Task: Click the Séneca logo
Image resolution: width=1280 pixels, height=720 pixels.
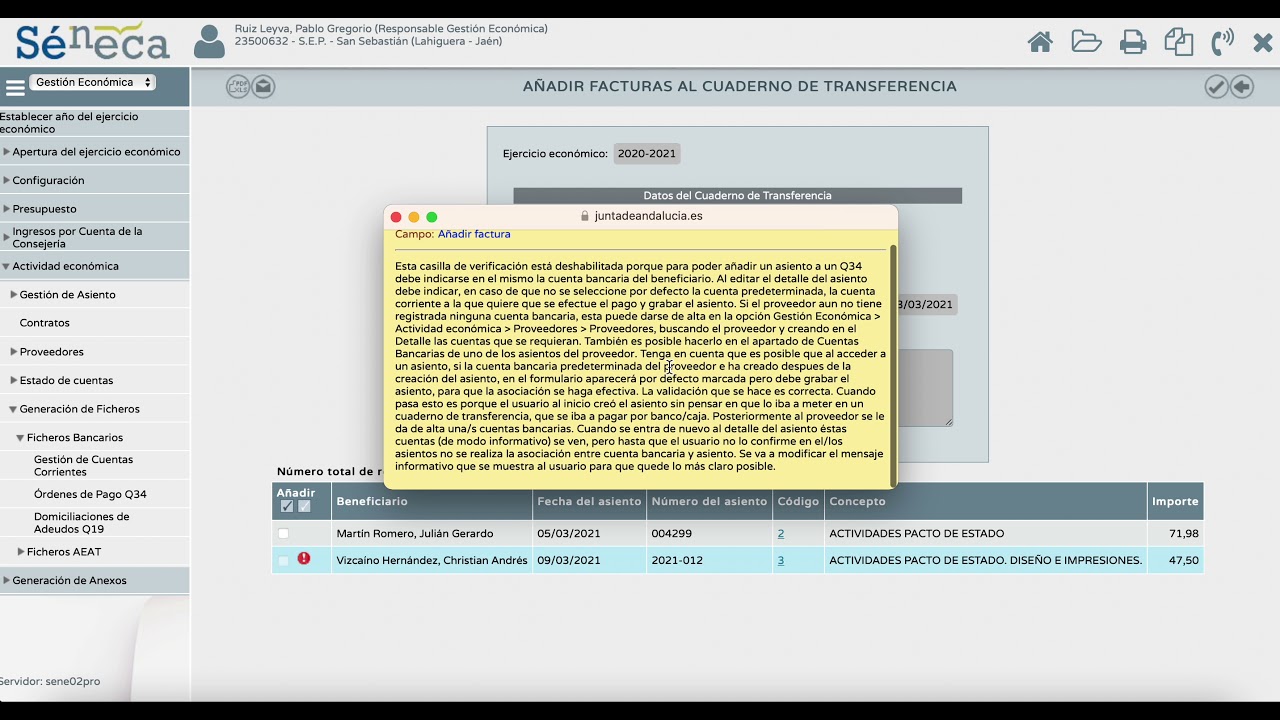Action: tap(92, 41)
